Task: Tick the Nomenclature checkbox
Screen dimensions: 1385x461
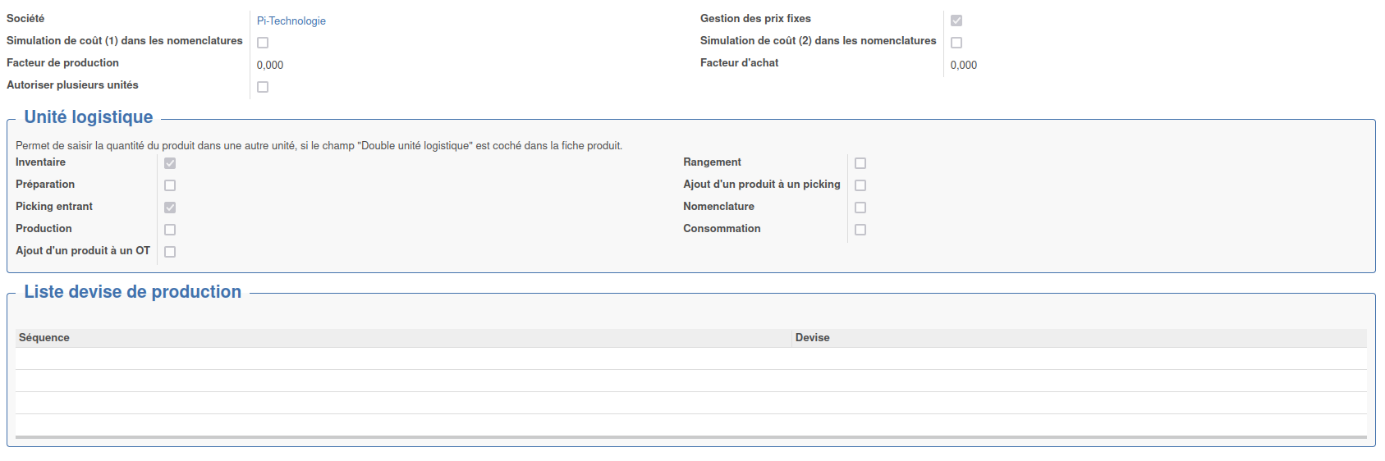Action: 860,207
